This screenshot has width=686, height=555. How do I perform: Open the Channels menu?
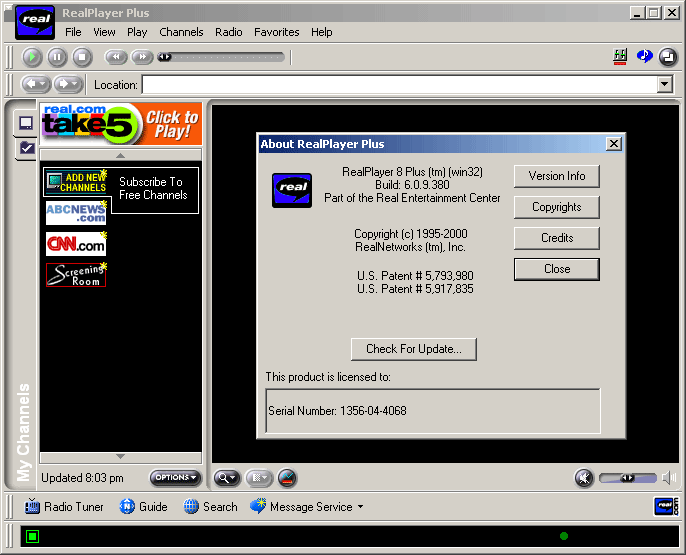[x=181, y=32]
